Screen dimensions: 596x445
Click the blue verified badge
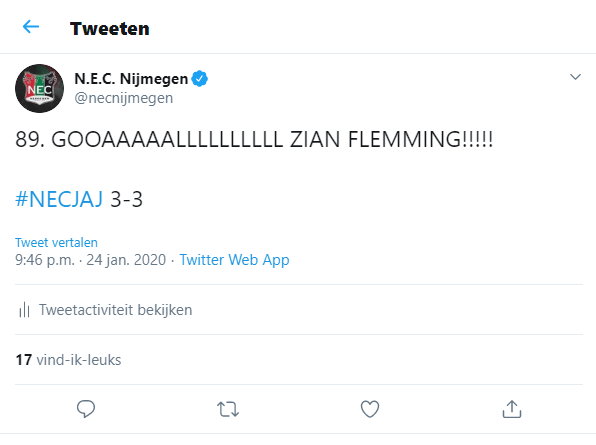200,79
